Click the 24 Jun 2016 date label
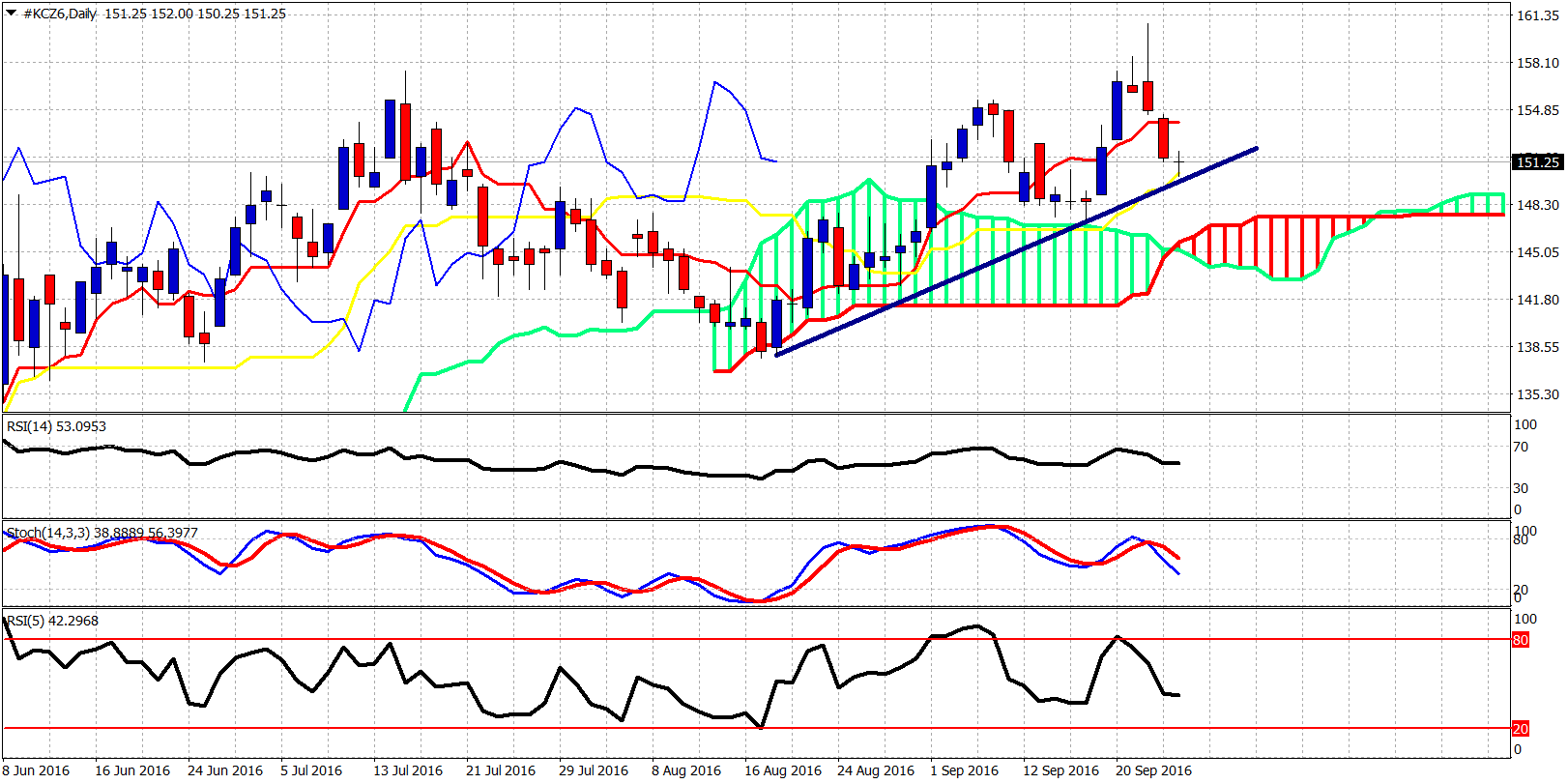 (x=225, y=770)
